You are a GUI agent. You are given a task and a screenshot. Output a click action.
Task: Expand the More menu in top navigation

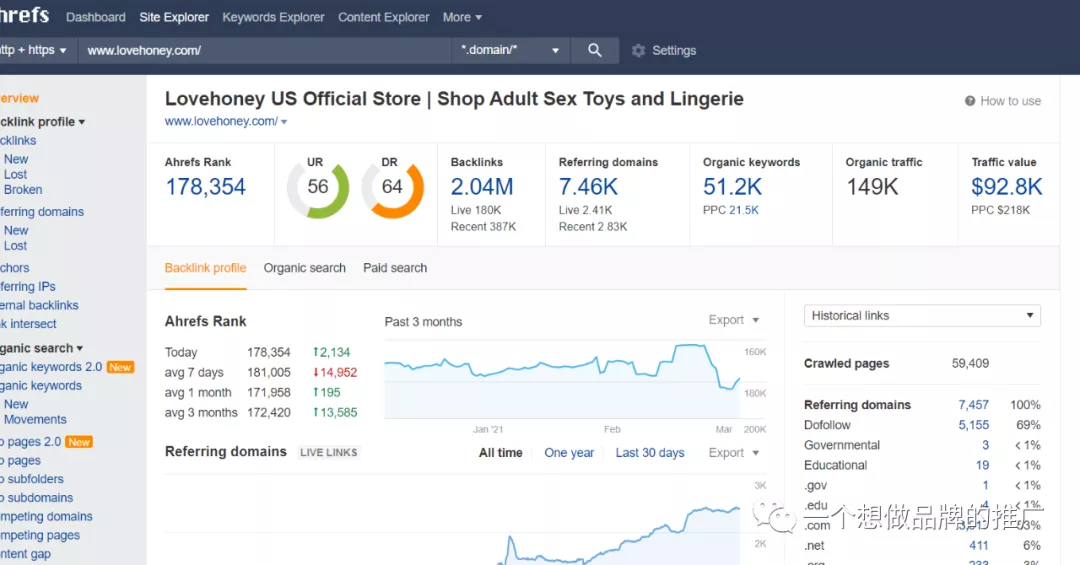pos(462,17)
